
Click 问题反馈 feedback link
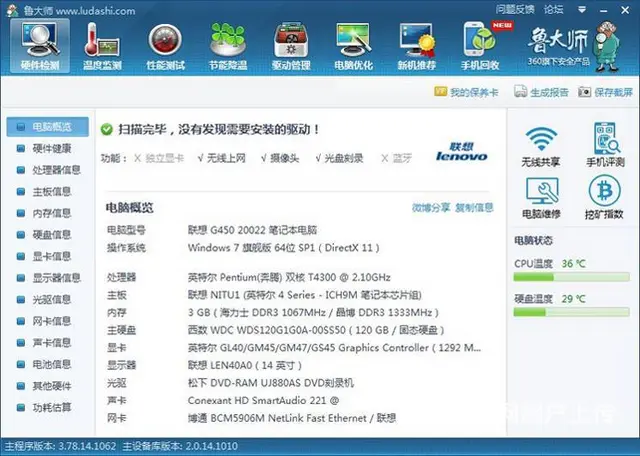pyautogui.click(x=515, y=9)
